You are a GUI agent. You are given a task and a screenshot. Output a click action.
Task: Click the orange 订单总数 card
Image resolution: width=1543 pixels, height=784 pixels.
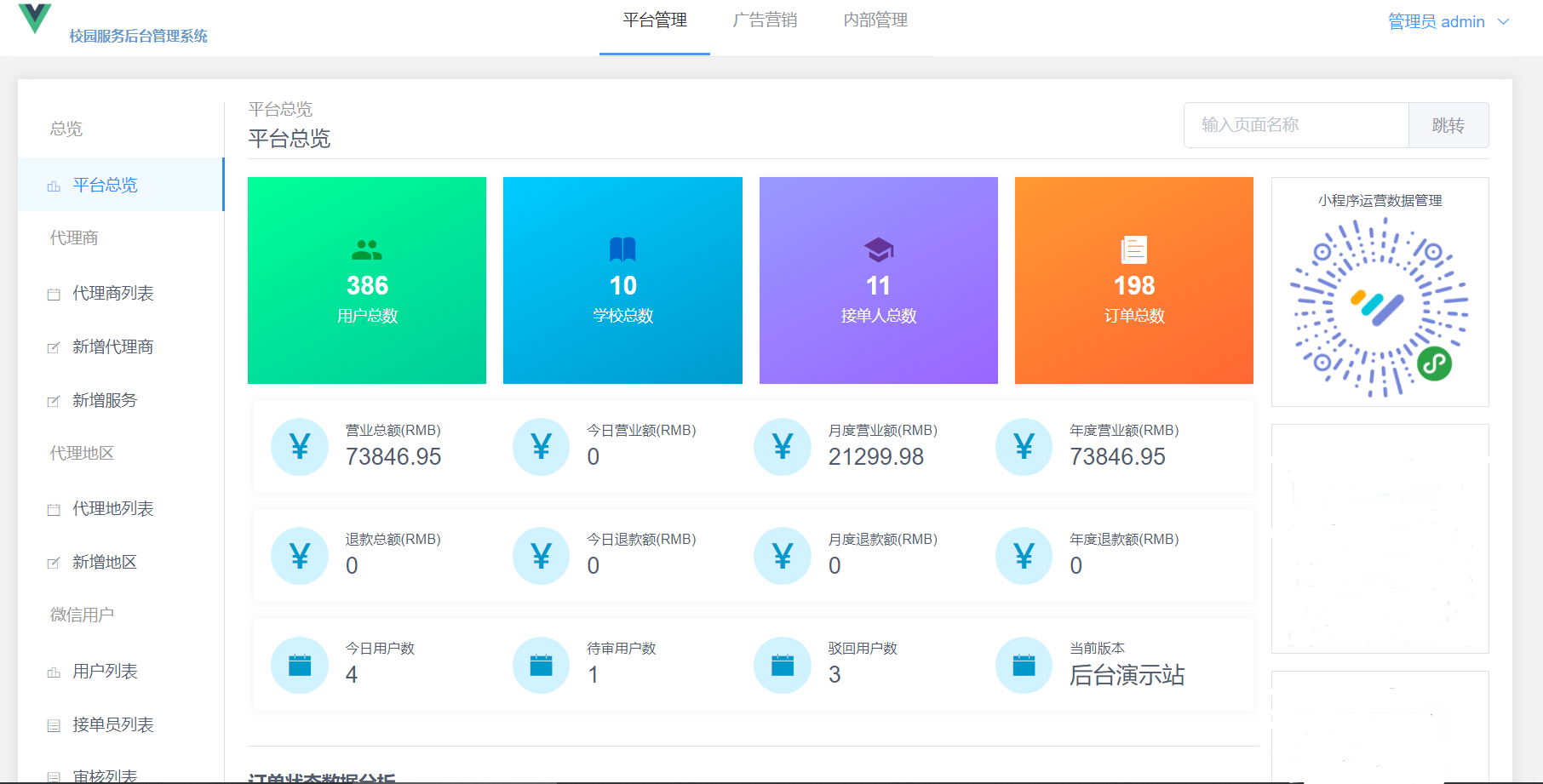coord(1133,280)
